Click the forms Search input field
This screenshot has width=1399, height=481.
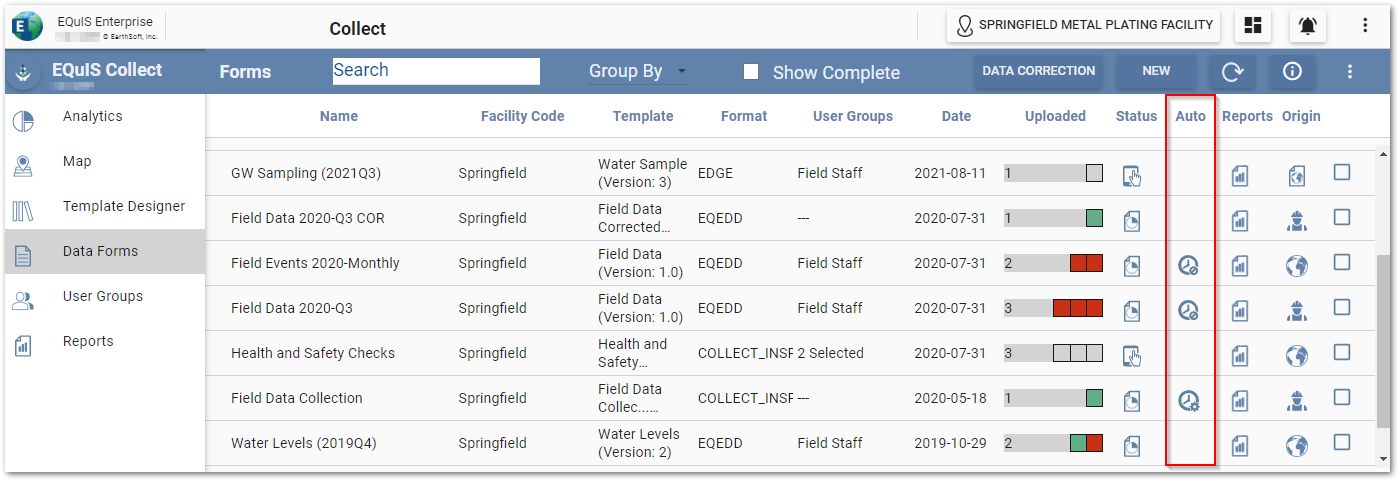pyautogui.click(x=436, y=71)
